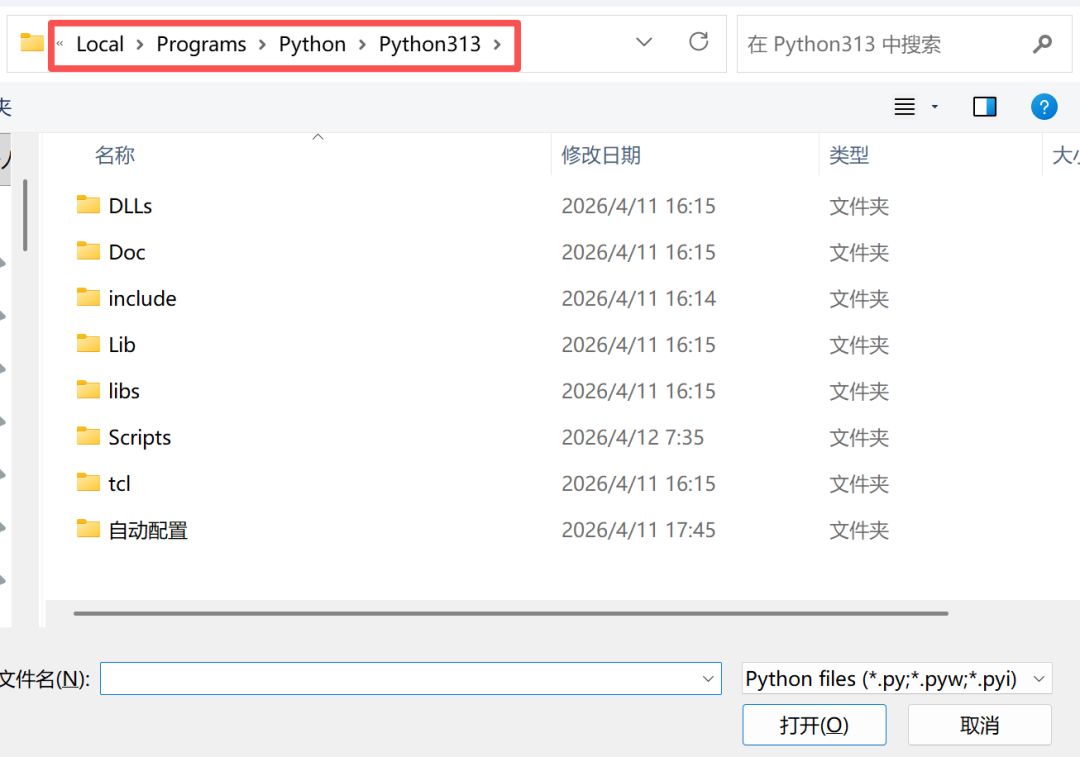Click the 自动配置 folder name
Screen dimensions: 1080x757
pyautogui.click(x=148, y=530)
